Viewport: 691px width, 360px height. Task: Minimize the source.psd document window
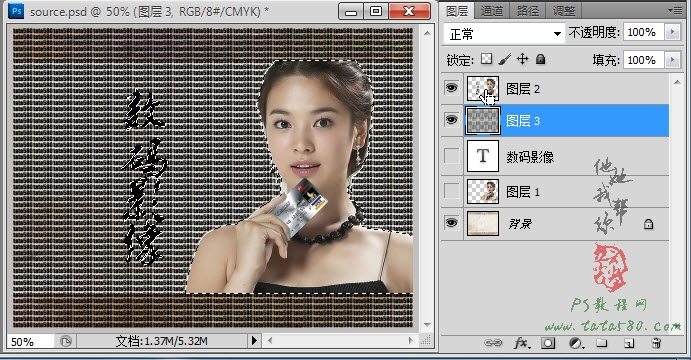pyautogui.click(x=351, y=11)
